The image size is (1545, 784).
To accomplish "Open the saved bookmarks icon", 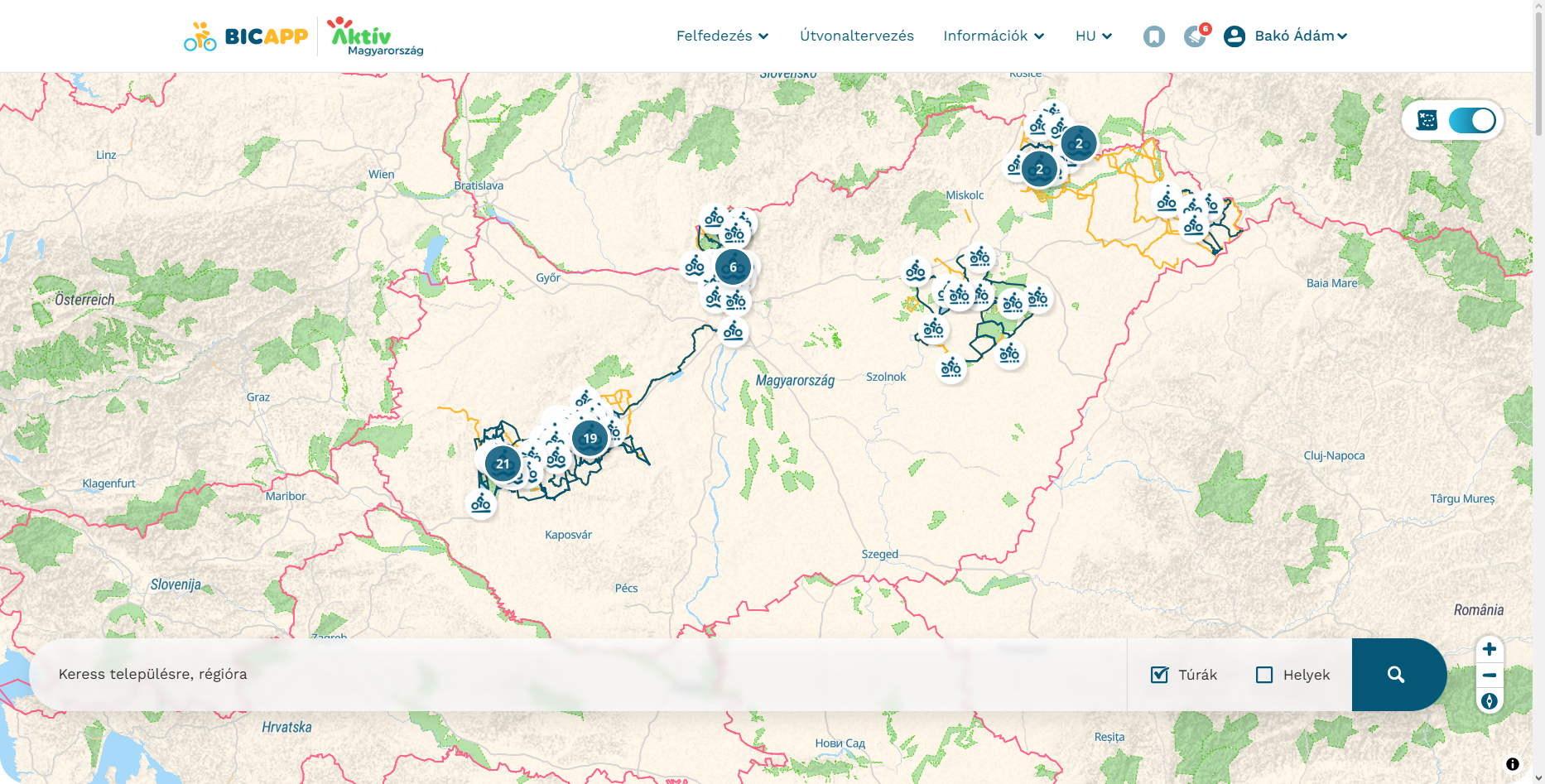I will 1153,36.
